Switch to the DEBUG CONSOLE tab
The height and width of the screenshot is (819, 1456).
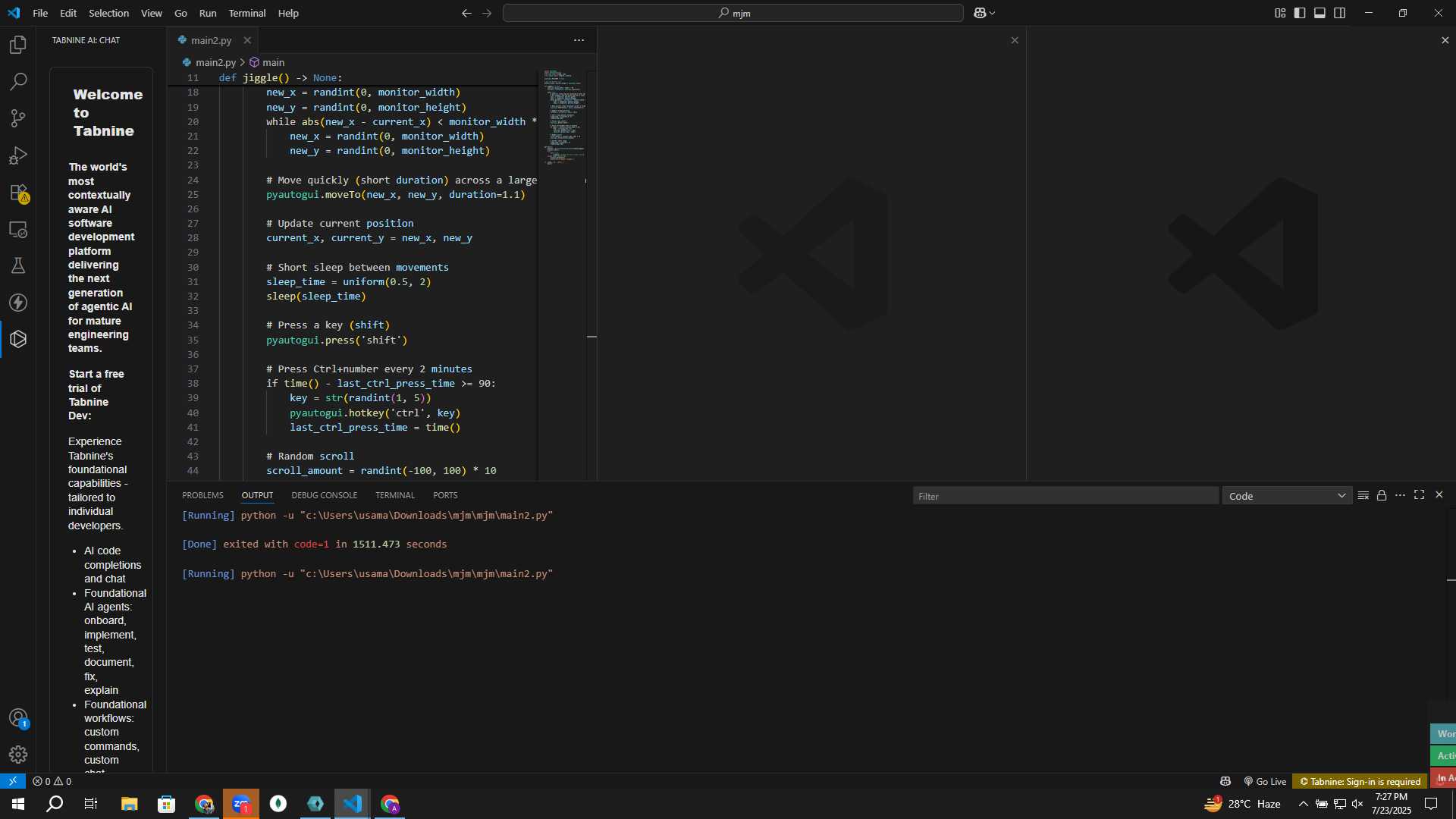[x=324, y=495]
